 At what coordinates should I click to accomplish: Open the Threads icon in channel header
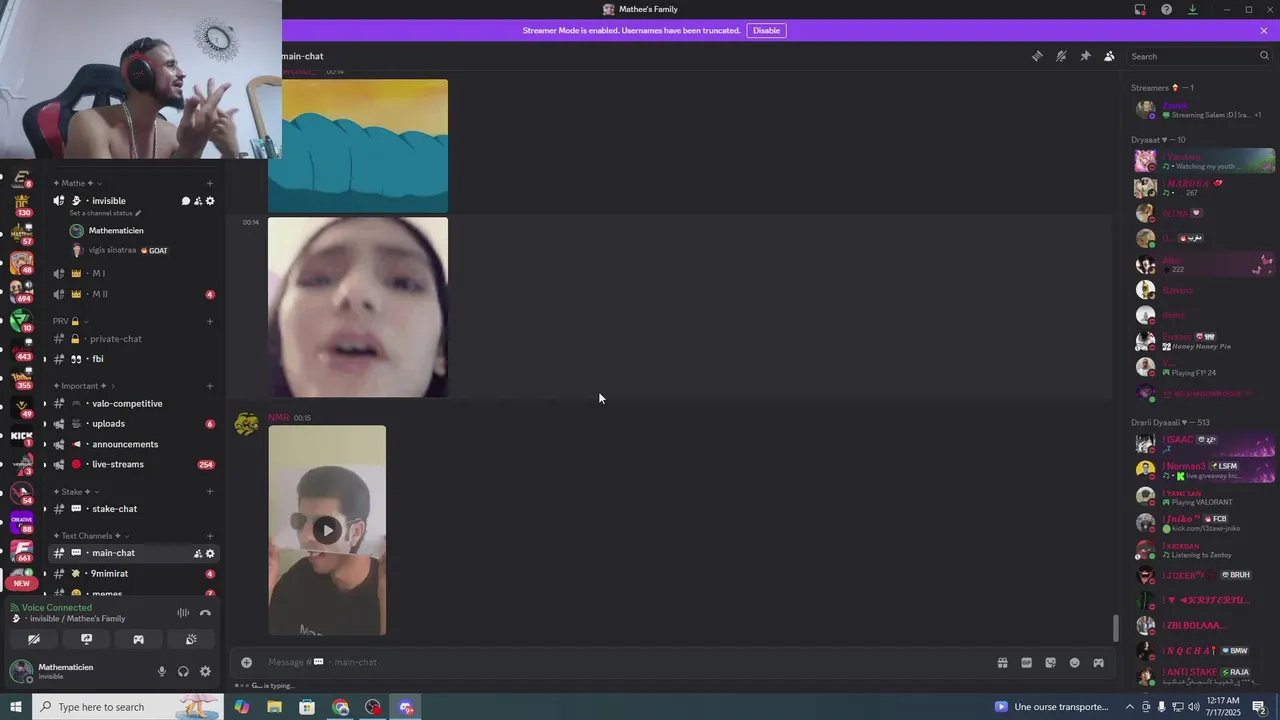pyautogui.click(x=1037, y=56)
